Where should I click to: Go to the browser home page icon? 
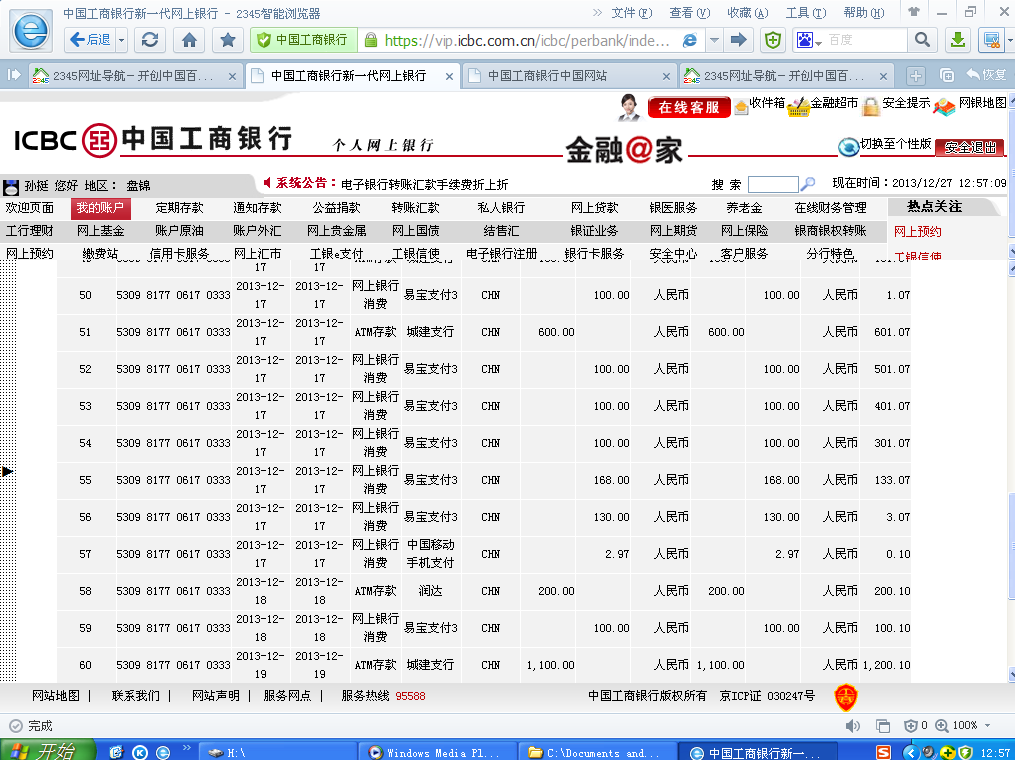tap(189, 40)
